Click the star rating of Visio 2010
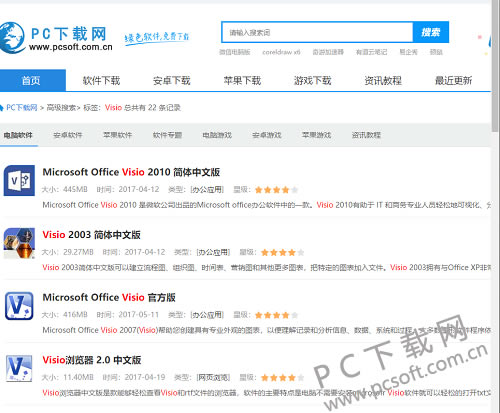The height and width of the screenshot is (413, 500). pos(276,190)
